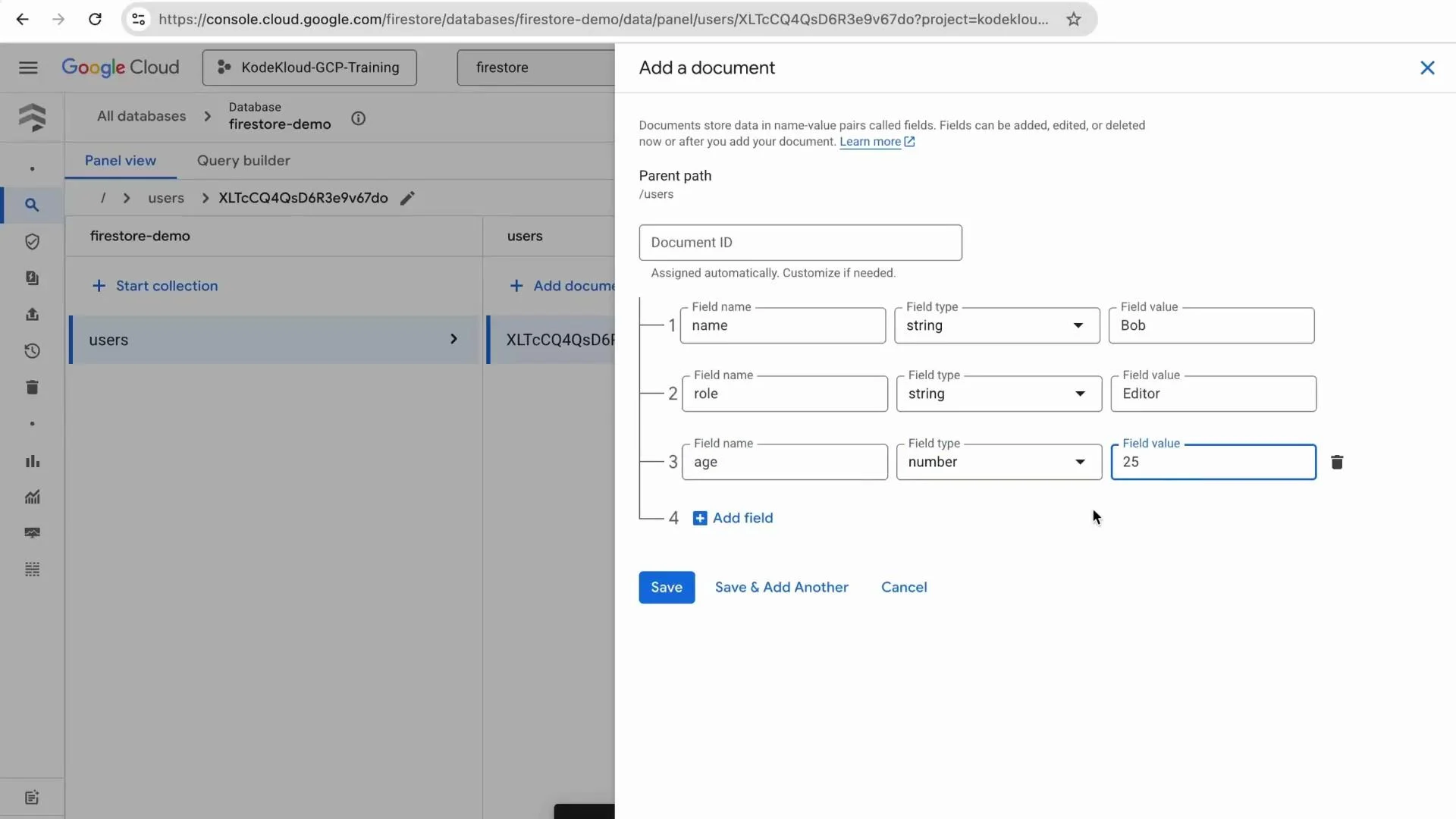The height and width of the screenshot is (819, 1456).
Task: Click Start collection
Action: [x=155, y=286]
